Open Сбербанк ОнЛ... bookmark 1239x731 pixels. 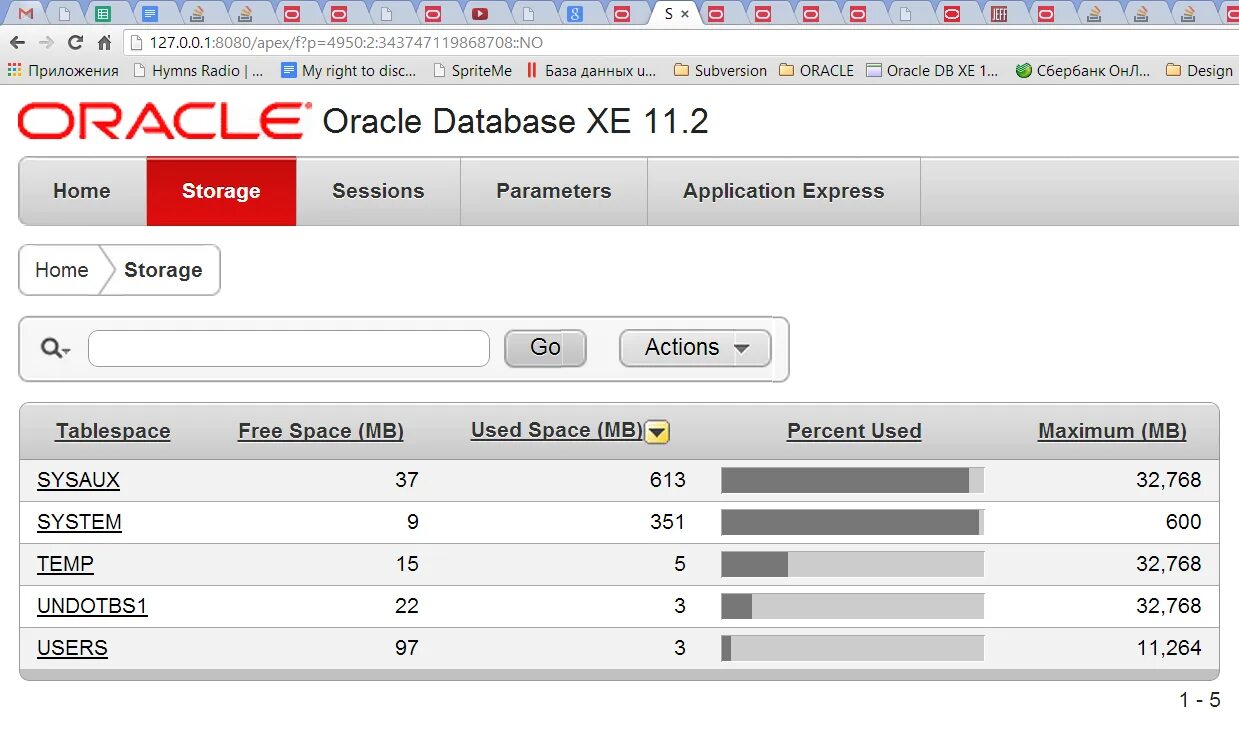coord(1083,70)
